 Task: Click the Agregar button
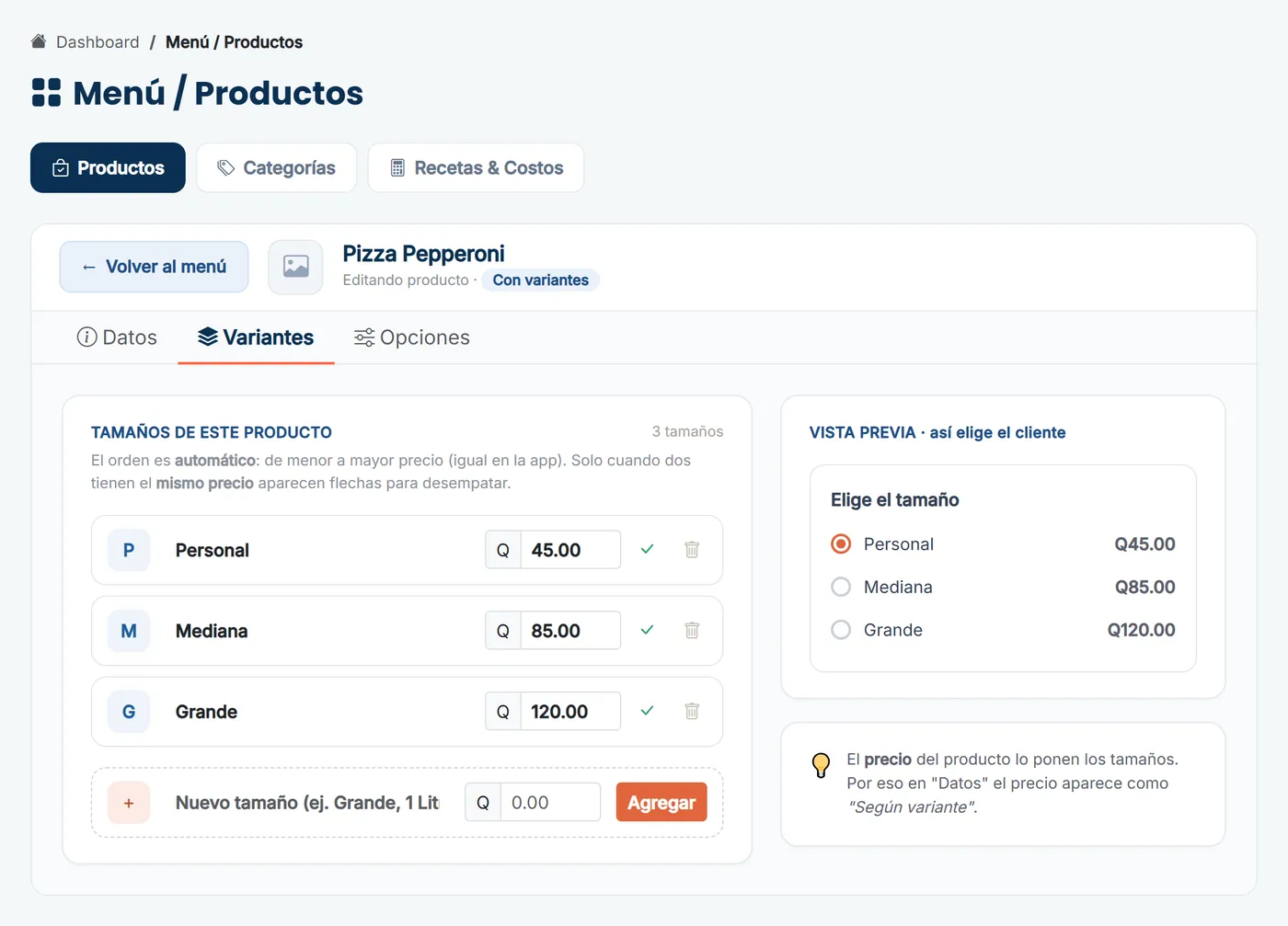click(x=661, y=803)
